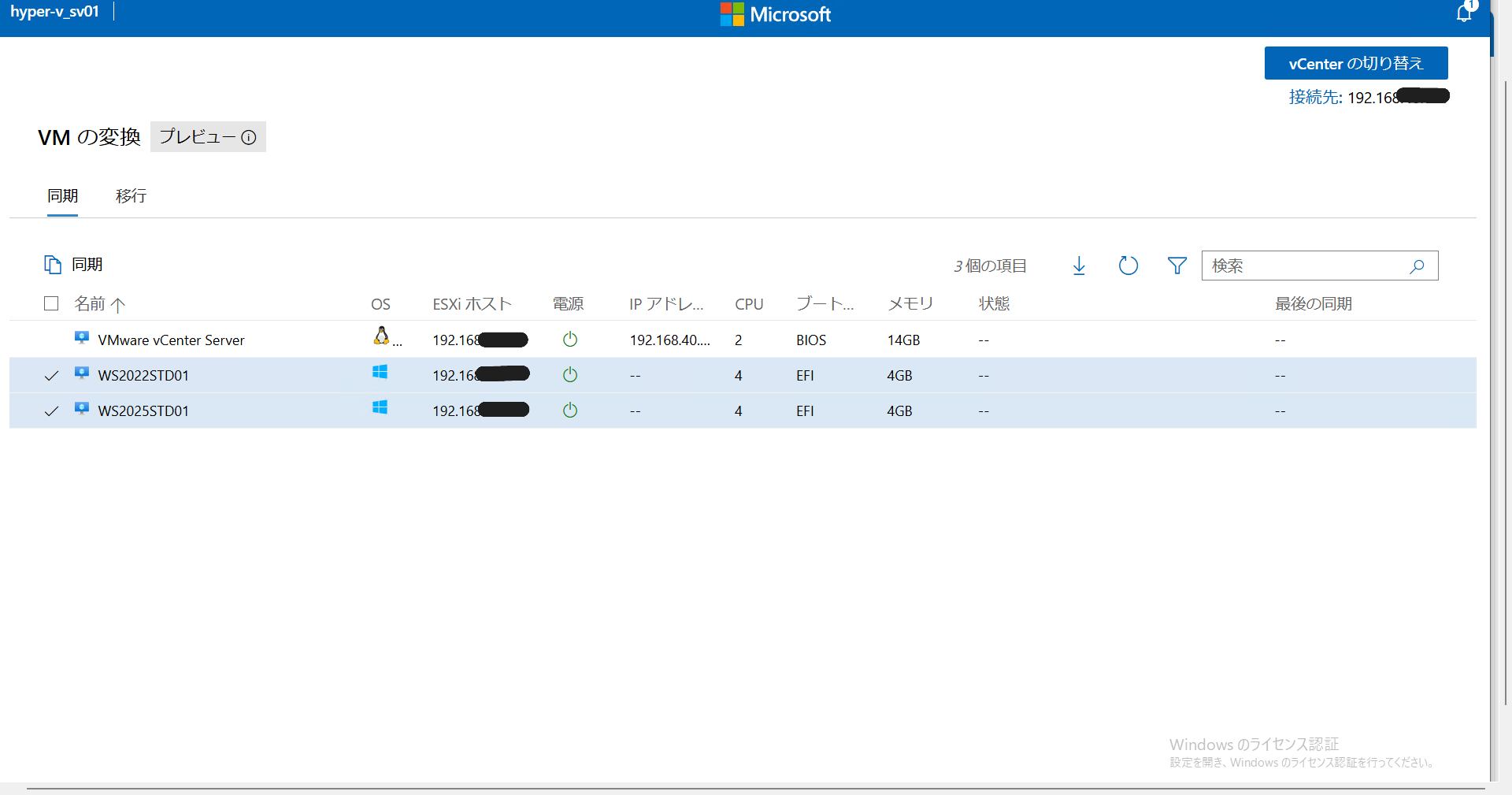Sort by the 名前 column header
This screenshot has height=795, width=1512.
(90, 303)
